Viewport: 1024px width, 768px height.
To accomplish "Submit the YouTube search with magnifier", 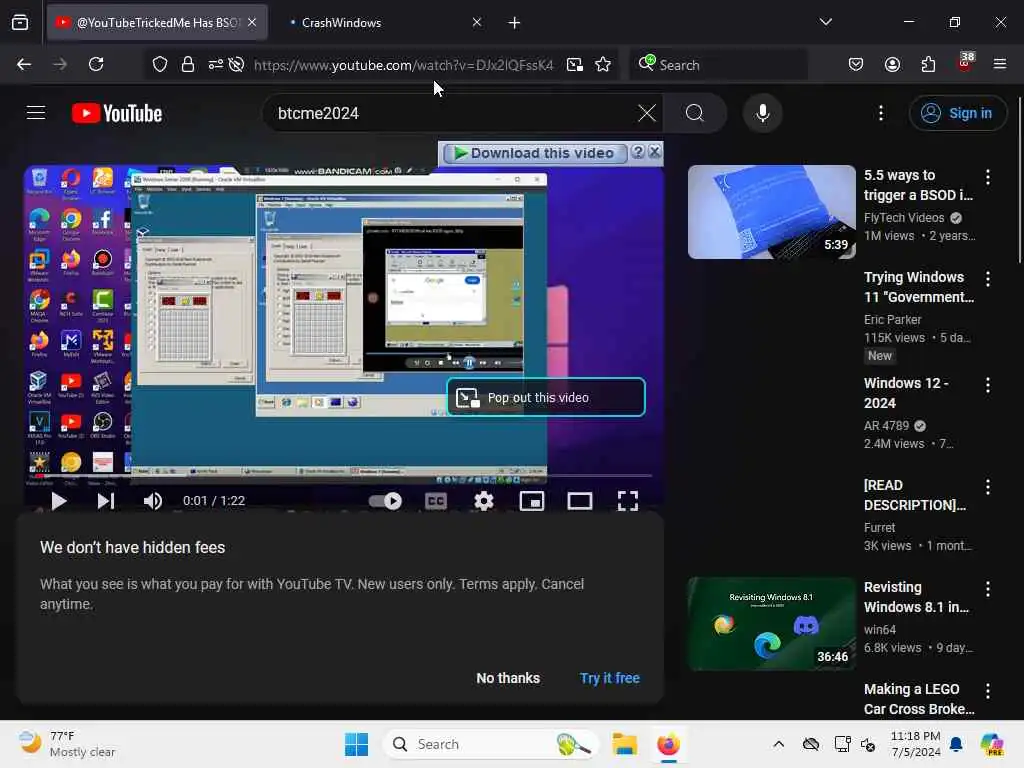I will tap(695, 113).
